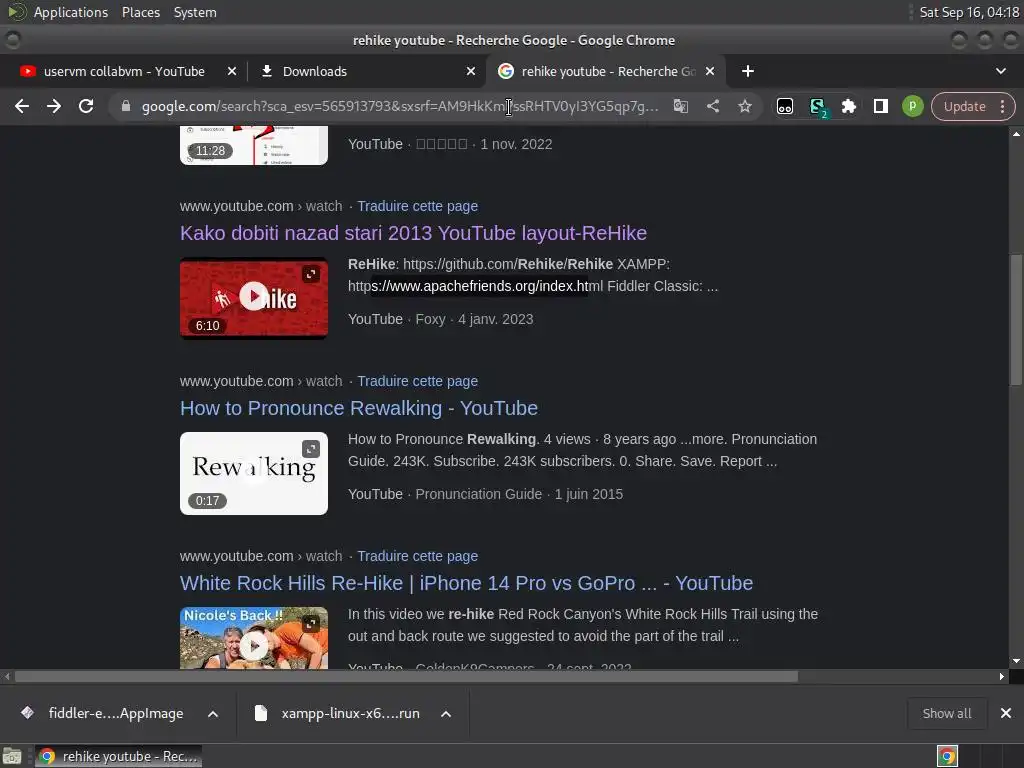The width and height of the screenshot is (1024, 768).
Task: Open options for fiddler AppImage download
Action: point(213,714)
